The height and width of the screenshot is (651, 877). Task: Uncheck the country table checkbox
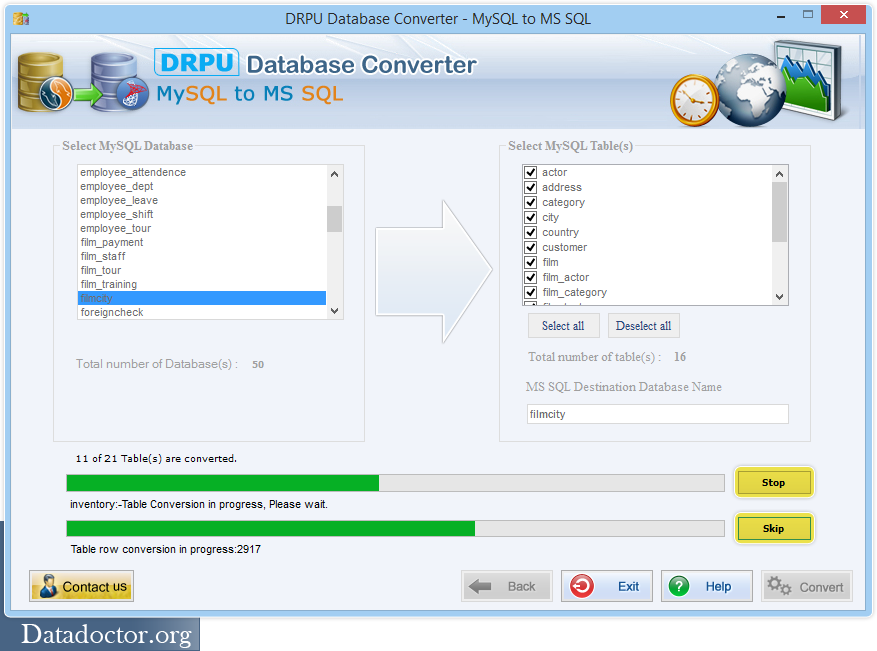click(531, 232)
